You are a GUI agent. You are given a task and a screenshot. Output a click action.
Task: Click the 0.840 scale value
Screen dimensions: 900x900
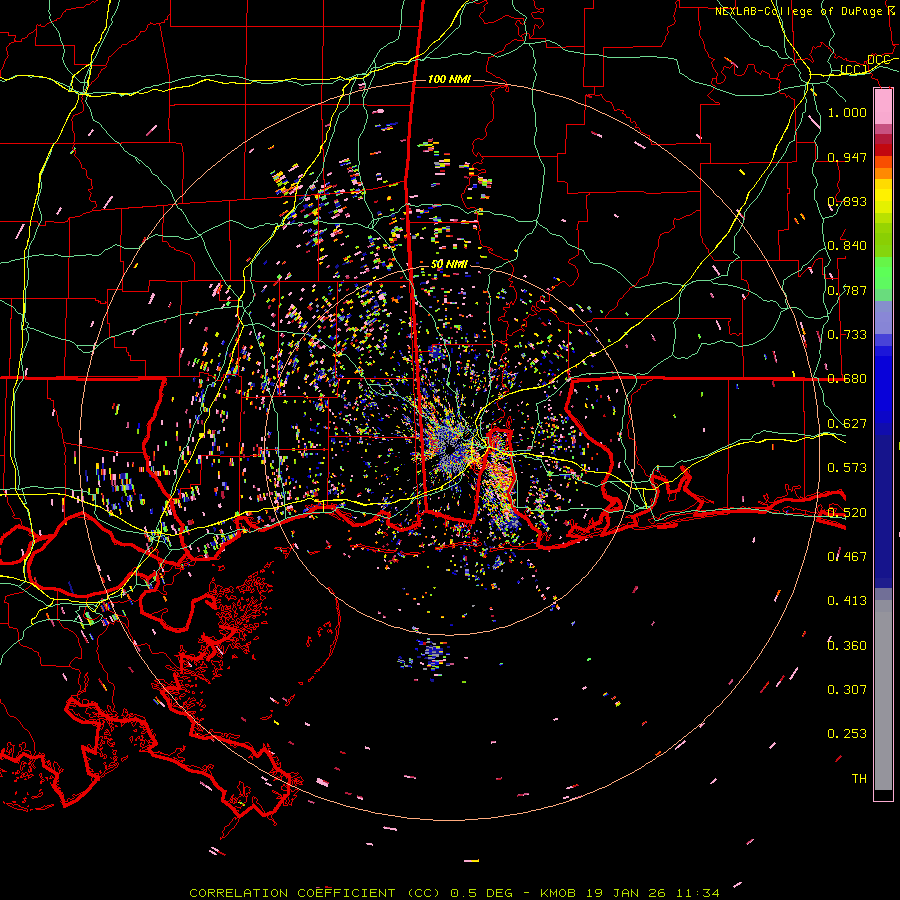click(x=847, y=246)
